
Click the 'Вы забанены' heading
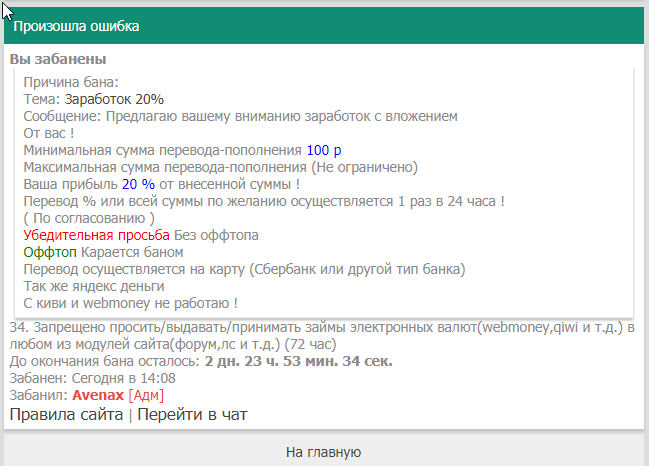coord(58,60)
